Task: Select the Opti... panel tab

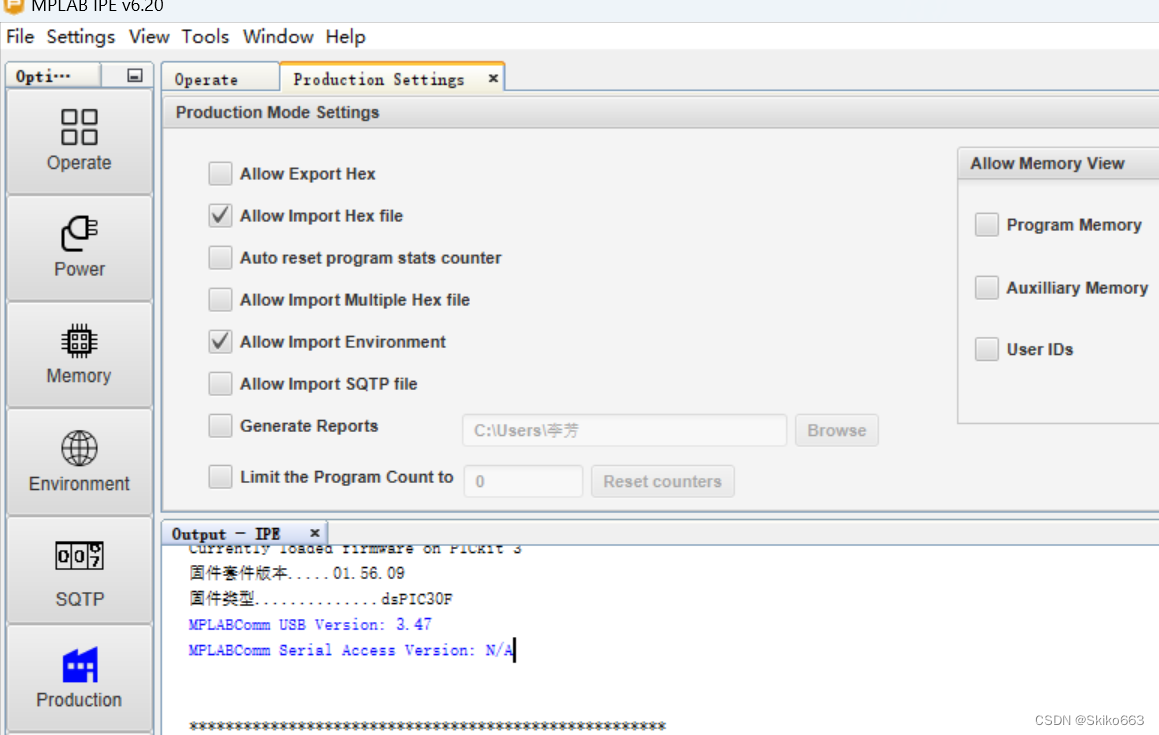Action: click(x=53, y=75)
